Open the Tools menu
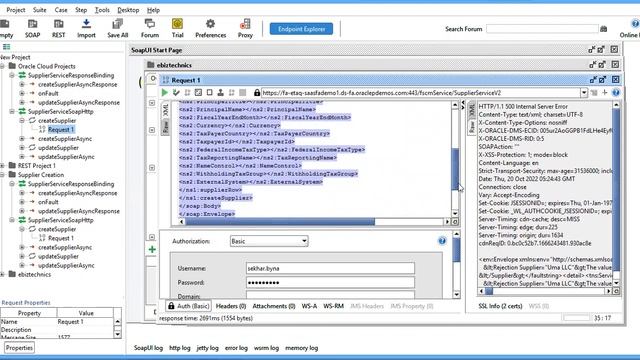 coord(102,10)
